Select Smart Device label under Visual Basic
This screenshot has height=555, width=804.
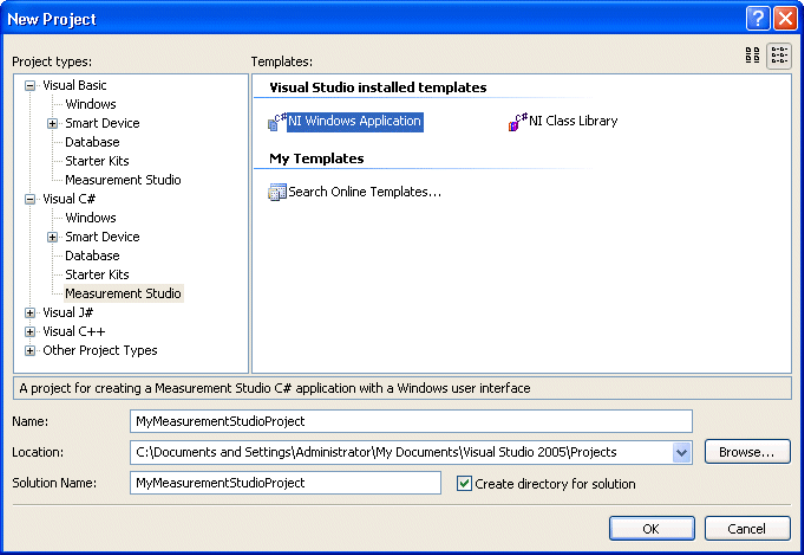pos(103,123)
